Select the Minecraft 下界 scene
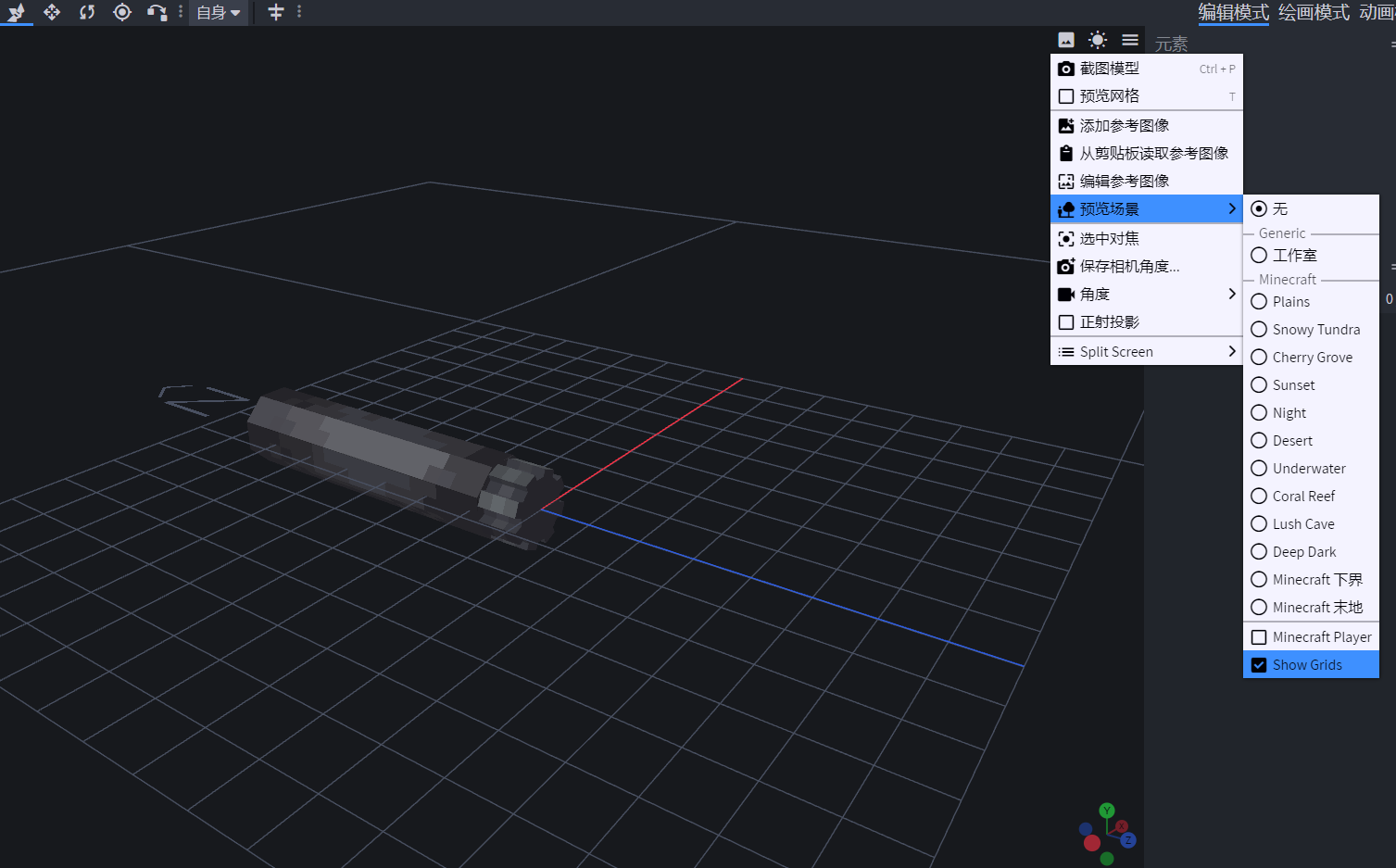The height and width of the screenshot is (868, 1396). pyautogui.click(x=1311, y=579)
